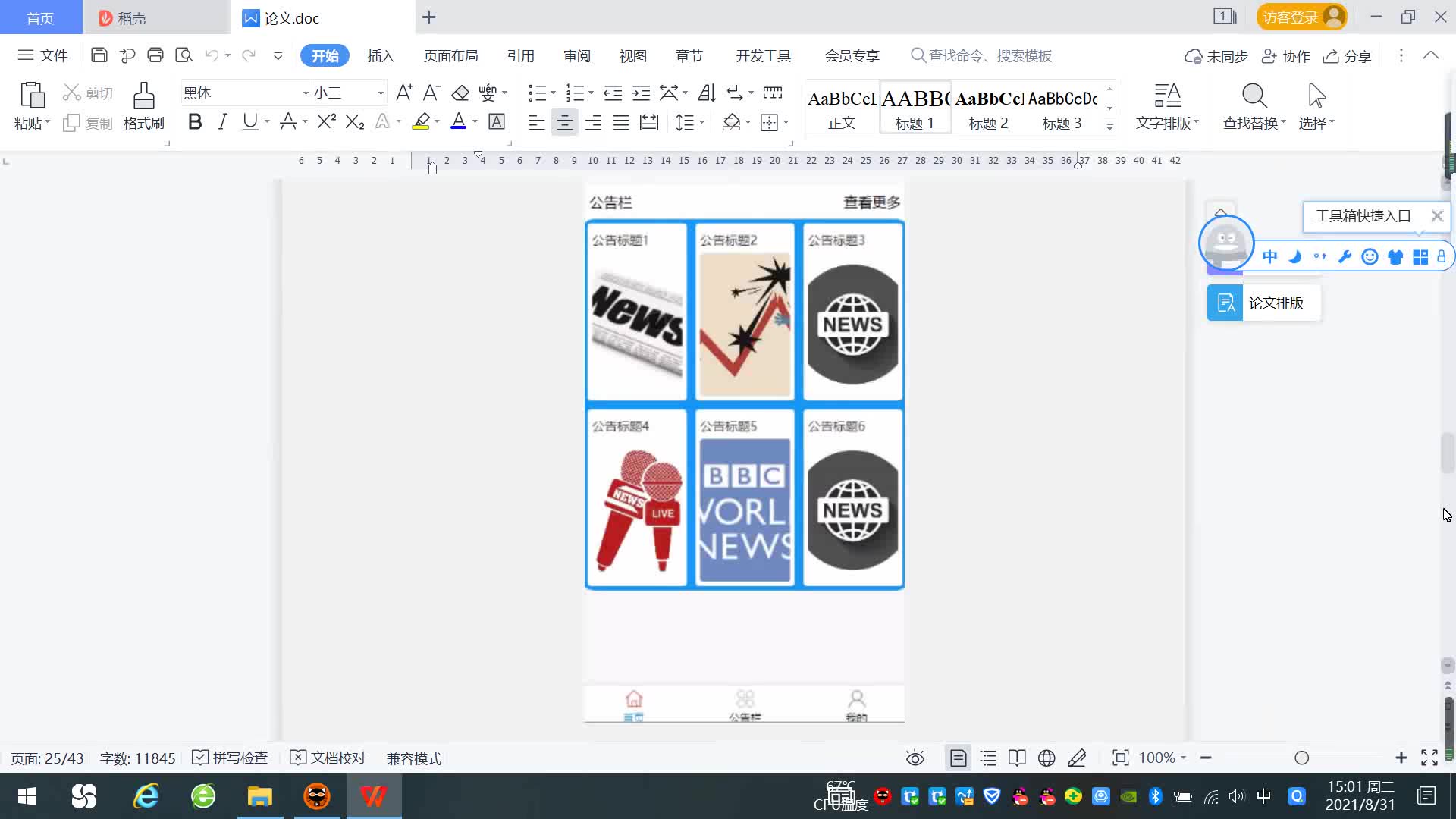Viewport: 1456px width, 819px height.
Task: Toggle spelling check (拼写检查) in status bar
Action: pyautogui.click(x=231, y=758)
